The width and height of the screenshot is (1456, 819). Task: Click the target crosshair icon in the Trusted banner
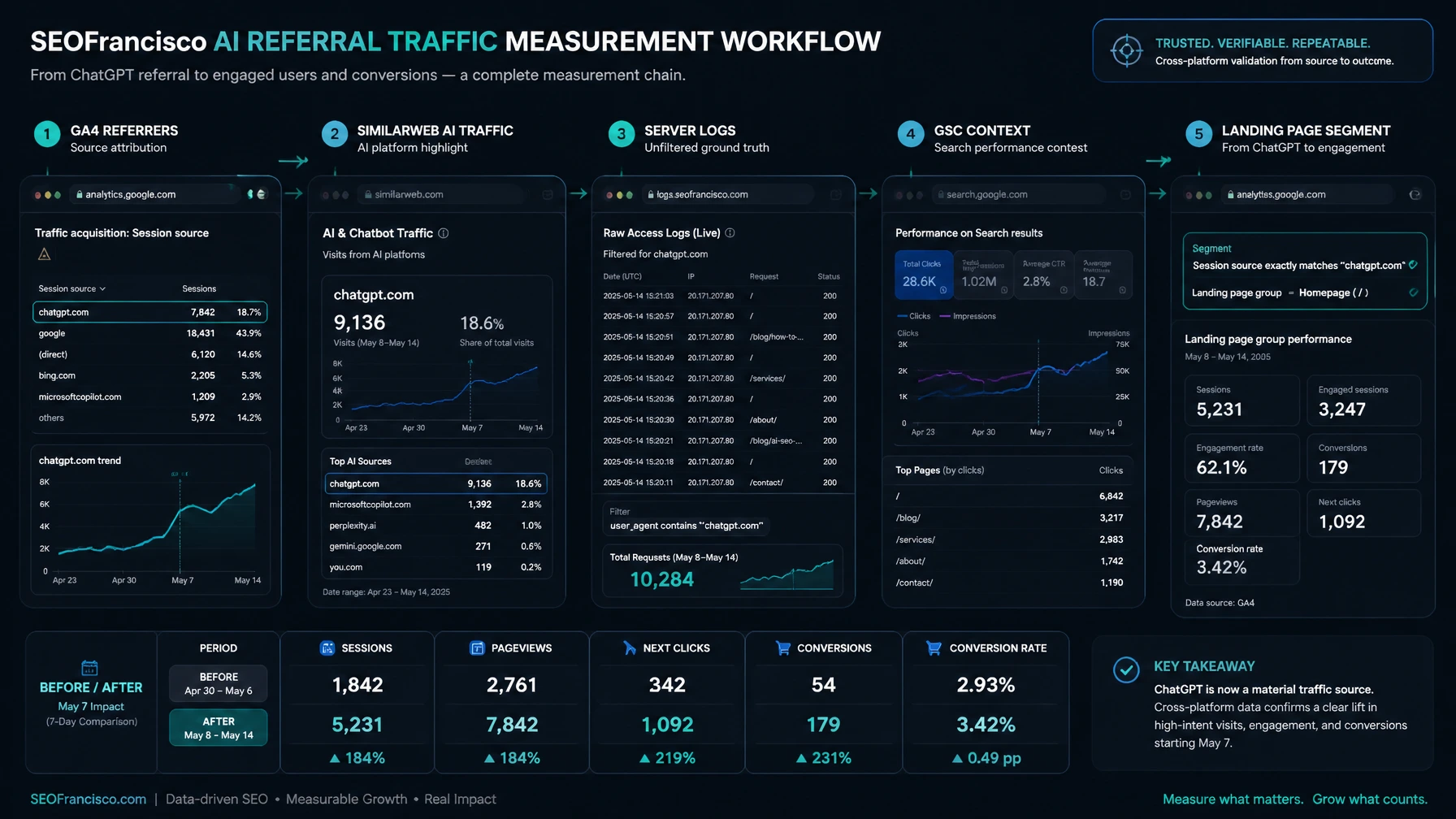tap(1126, 51)
